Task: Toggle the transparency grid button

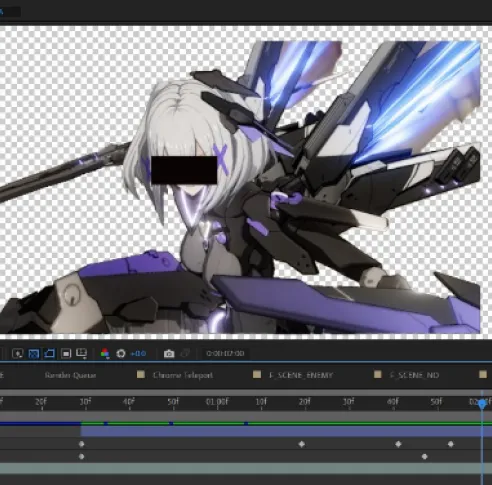Action: [34, 353]
